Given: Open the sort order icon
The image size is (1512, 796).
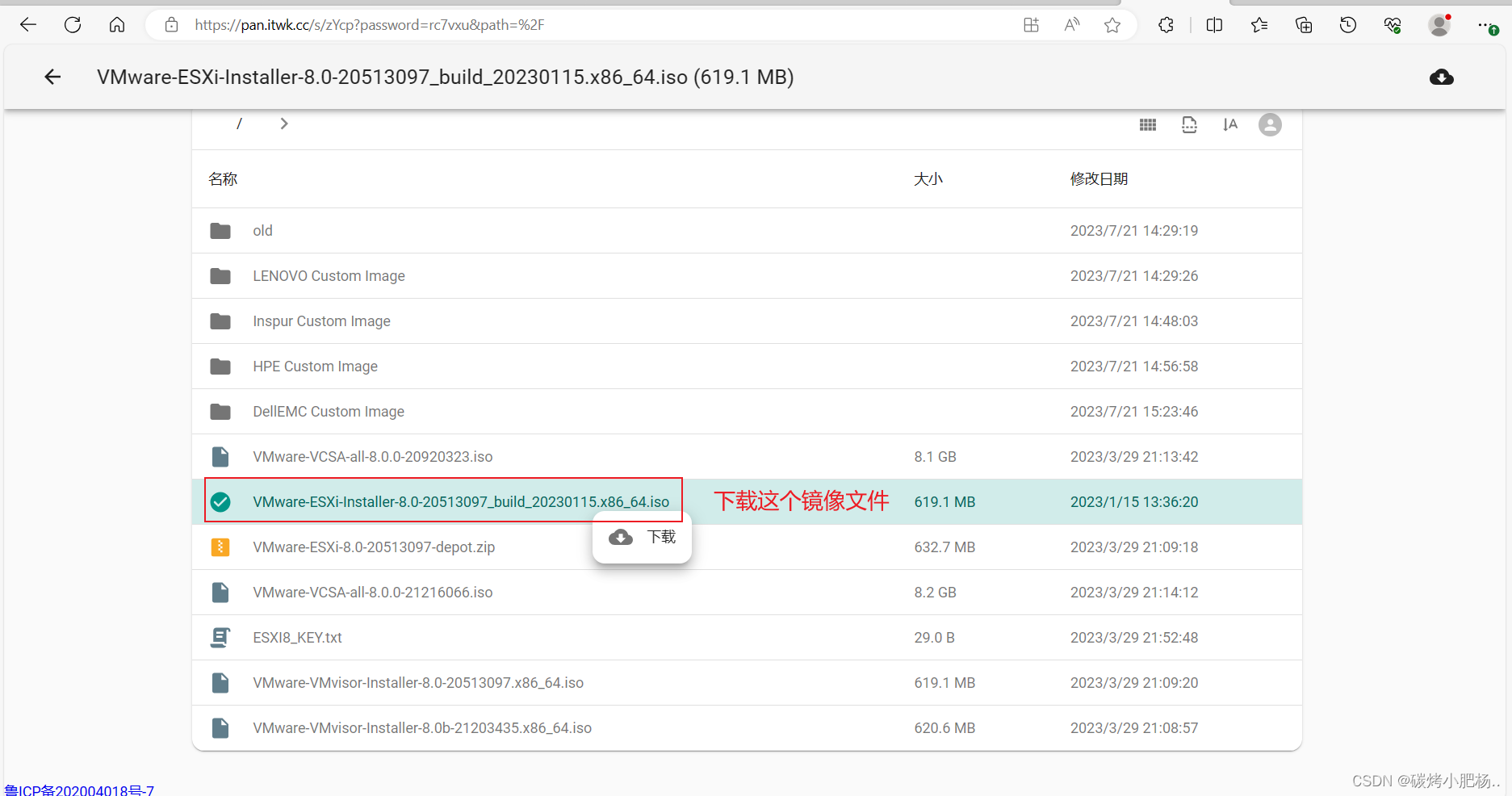Looking at the screenshot, I should coord(1230,124).
